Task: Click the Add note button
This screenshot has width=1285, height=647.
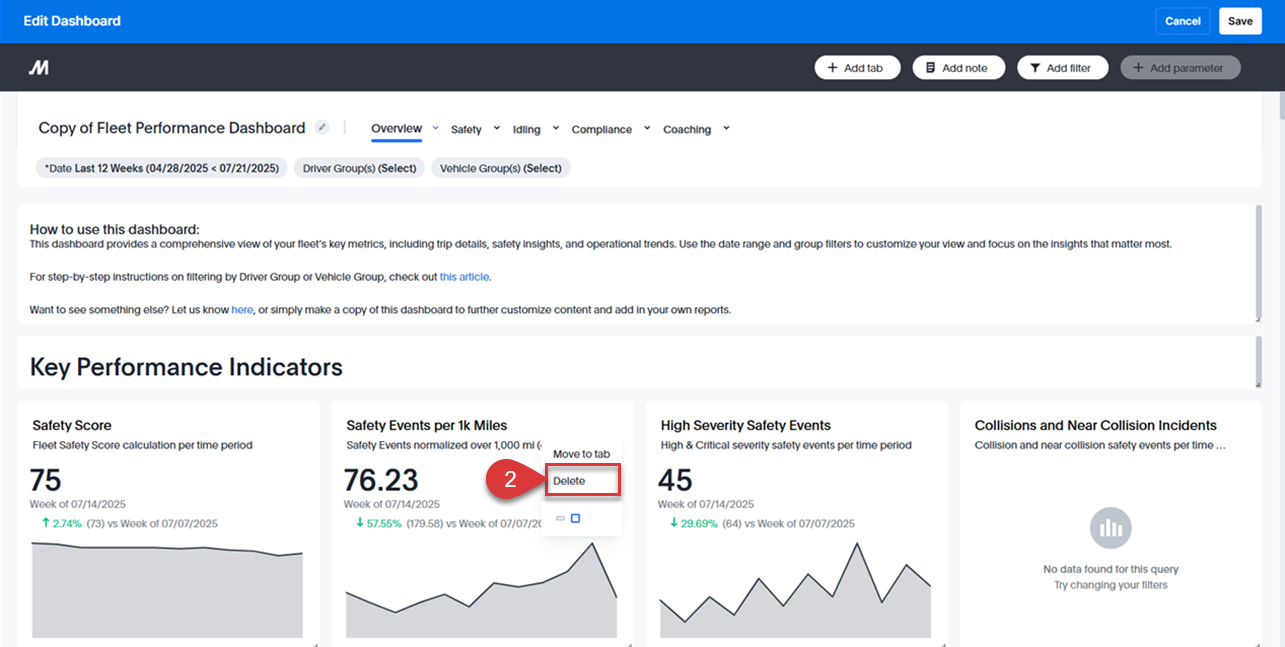Action: 957,68
